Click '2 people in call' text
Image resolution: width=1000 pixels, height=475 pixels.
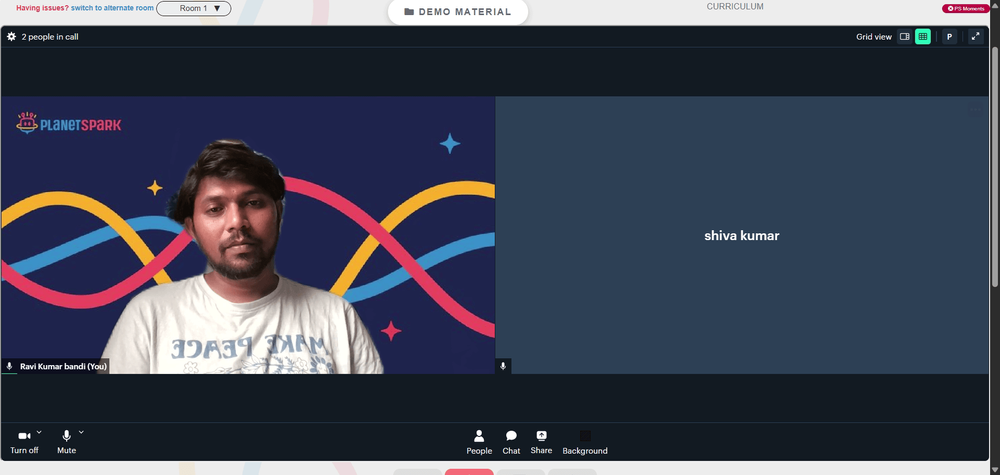tap(50, 37)
